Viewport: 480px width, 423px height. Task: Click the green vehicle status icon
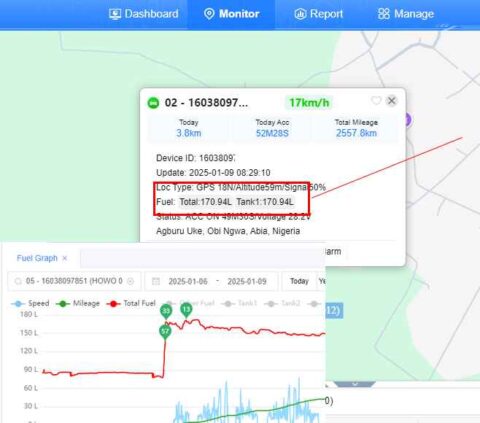[153, 103]
